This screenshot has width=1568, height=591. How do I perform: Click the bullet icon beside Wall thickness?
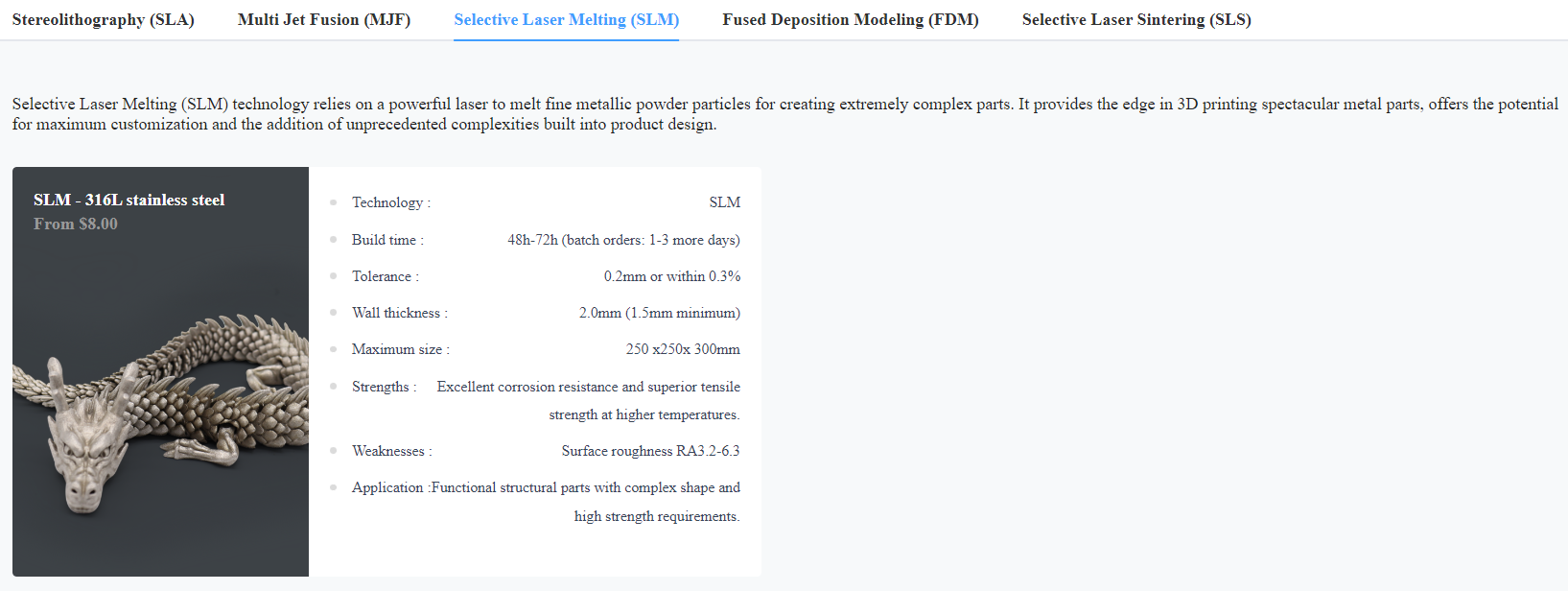coord(333,313)
